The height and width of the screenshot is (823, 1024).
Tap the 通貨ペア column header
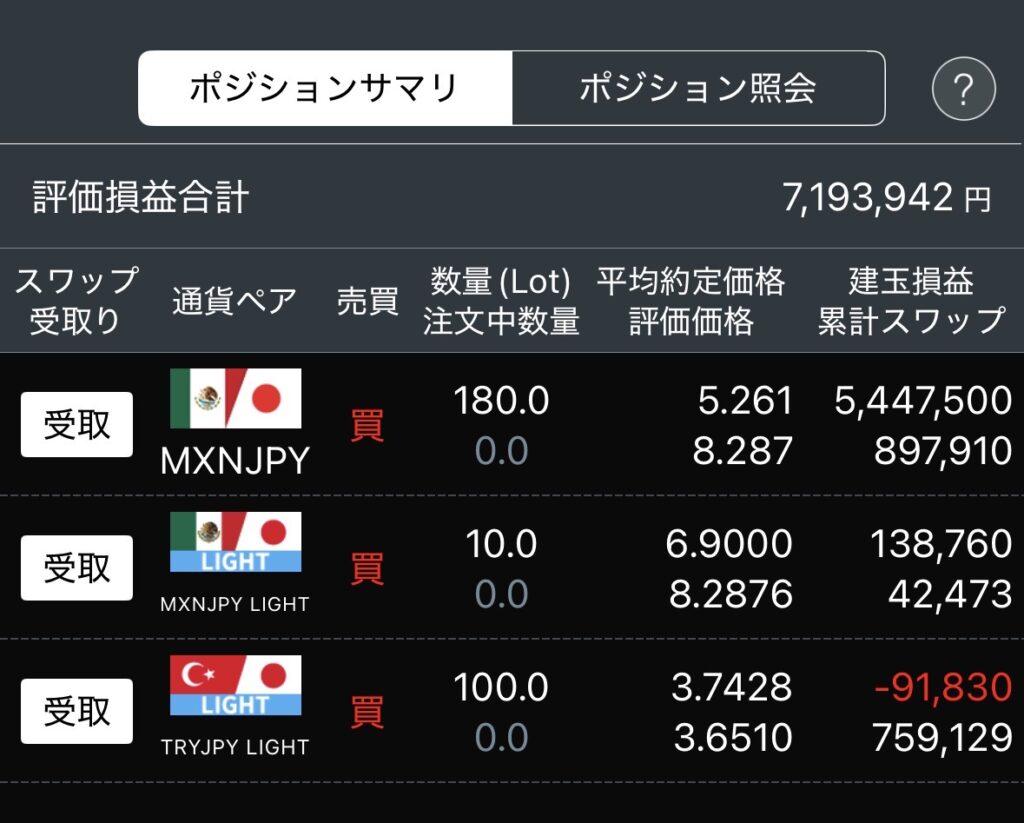click(x=234, y=301)
